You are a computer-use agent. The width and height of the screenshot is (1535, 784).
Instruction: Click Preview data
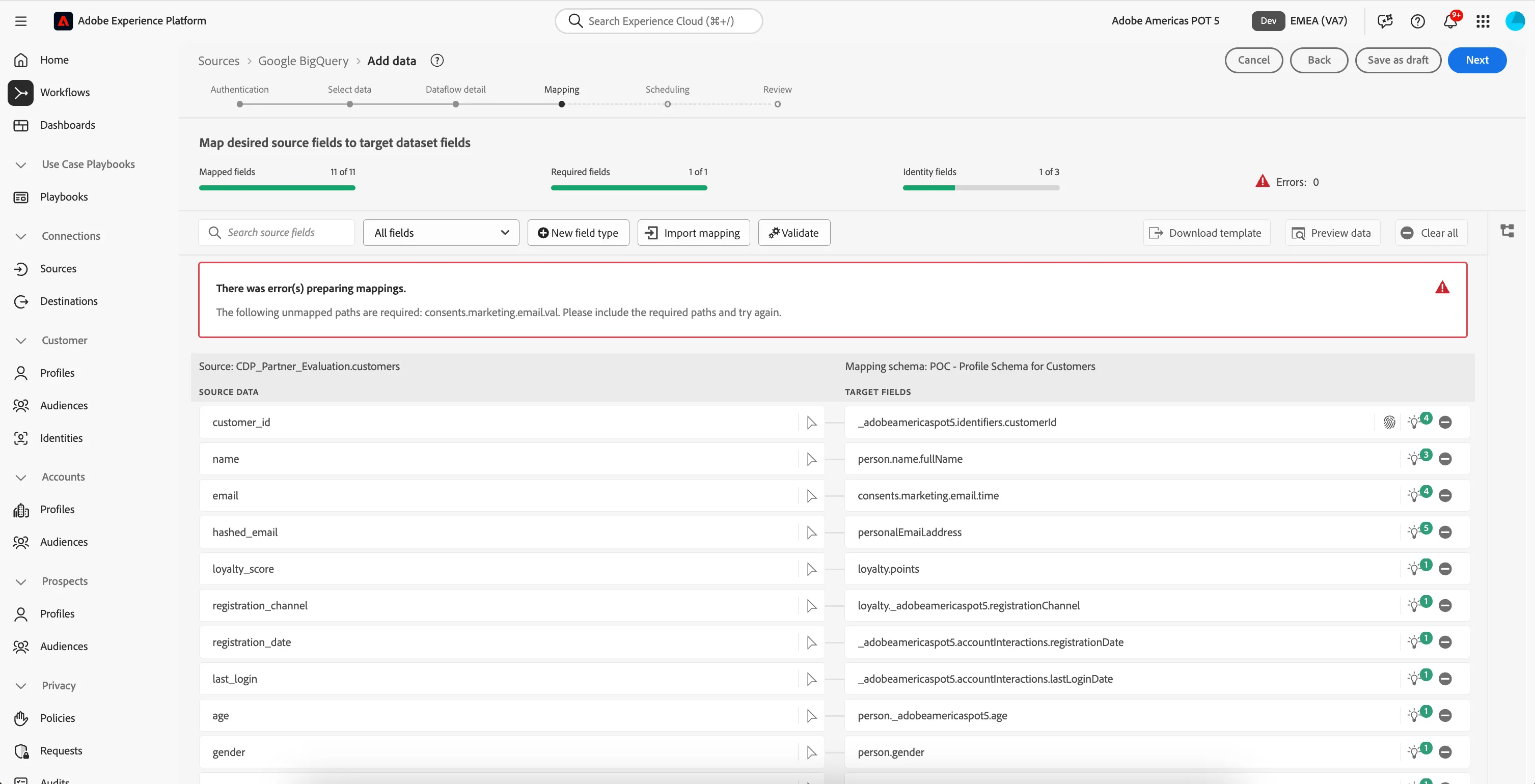[1331, 233]
